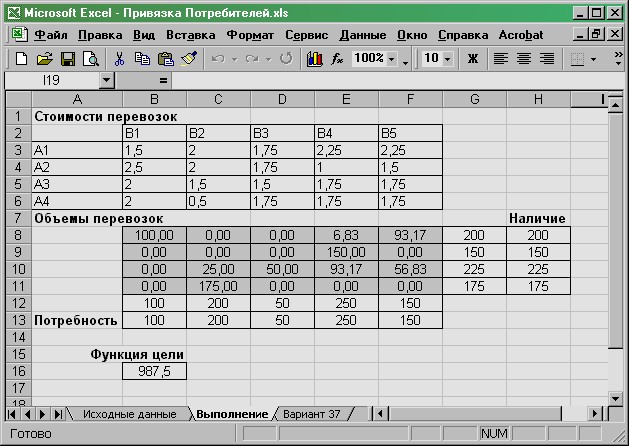
Task: Open the Redo history dropdown arrow
Action: click(268, 59)
